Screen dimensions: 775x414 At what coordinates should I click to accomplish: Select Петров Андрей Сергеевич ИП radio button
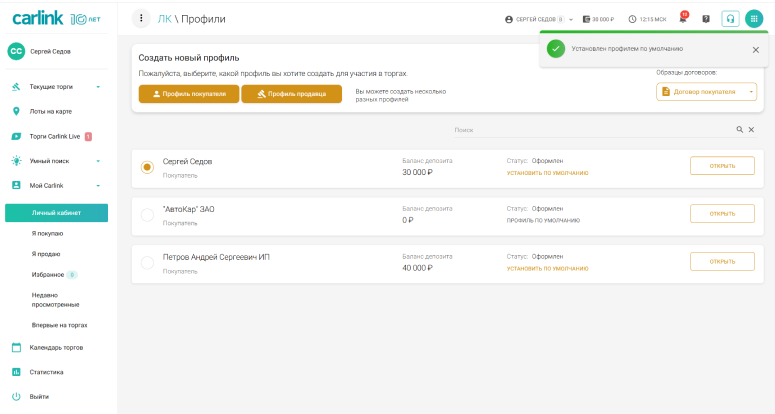click(x=147, y=262)
